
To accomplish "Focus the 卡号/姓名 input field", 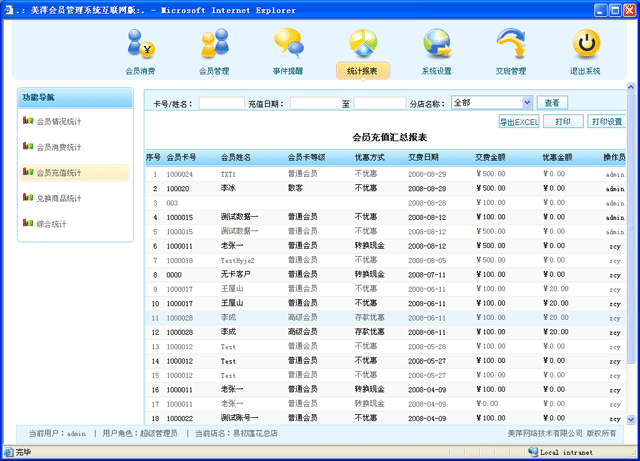I will coord(222,103).
